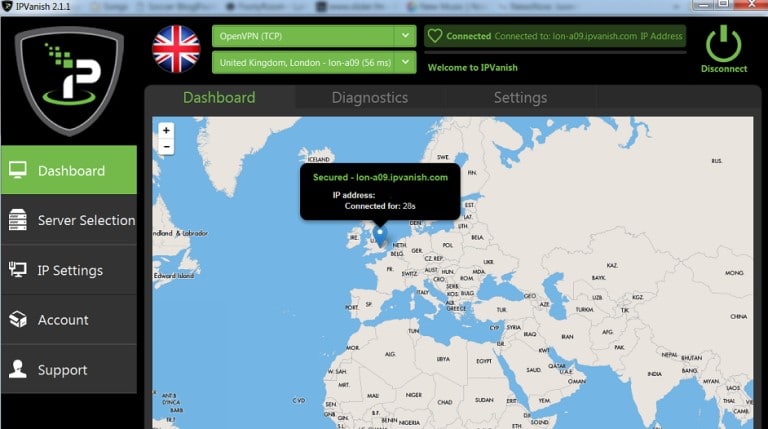Screen dimensions: 768x429
Task: Click the SUDAN label on the map
Action: pyautogui.click(x=484, y=400)
